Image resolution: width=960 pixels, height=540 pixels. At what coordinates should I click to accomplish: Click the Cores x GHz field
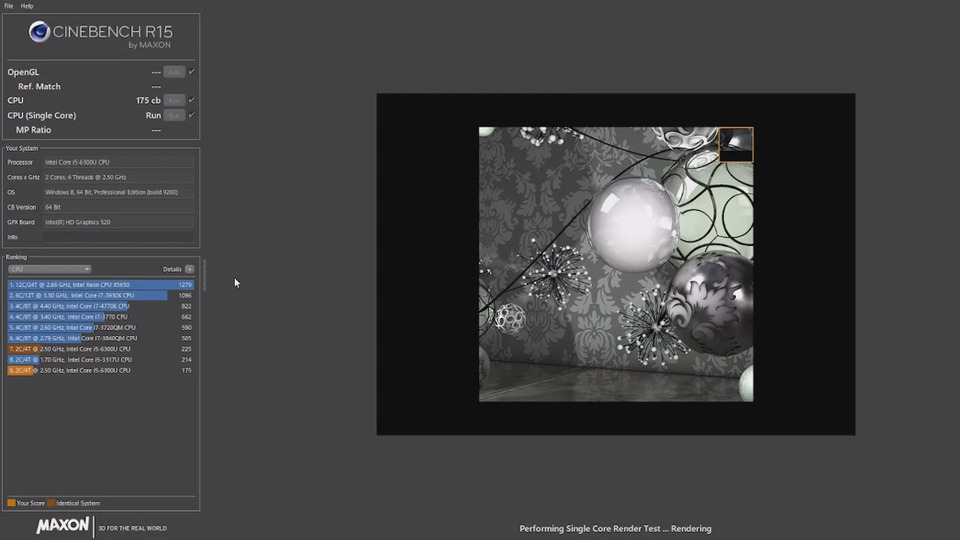click(x=118, y=177)
